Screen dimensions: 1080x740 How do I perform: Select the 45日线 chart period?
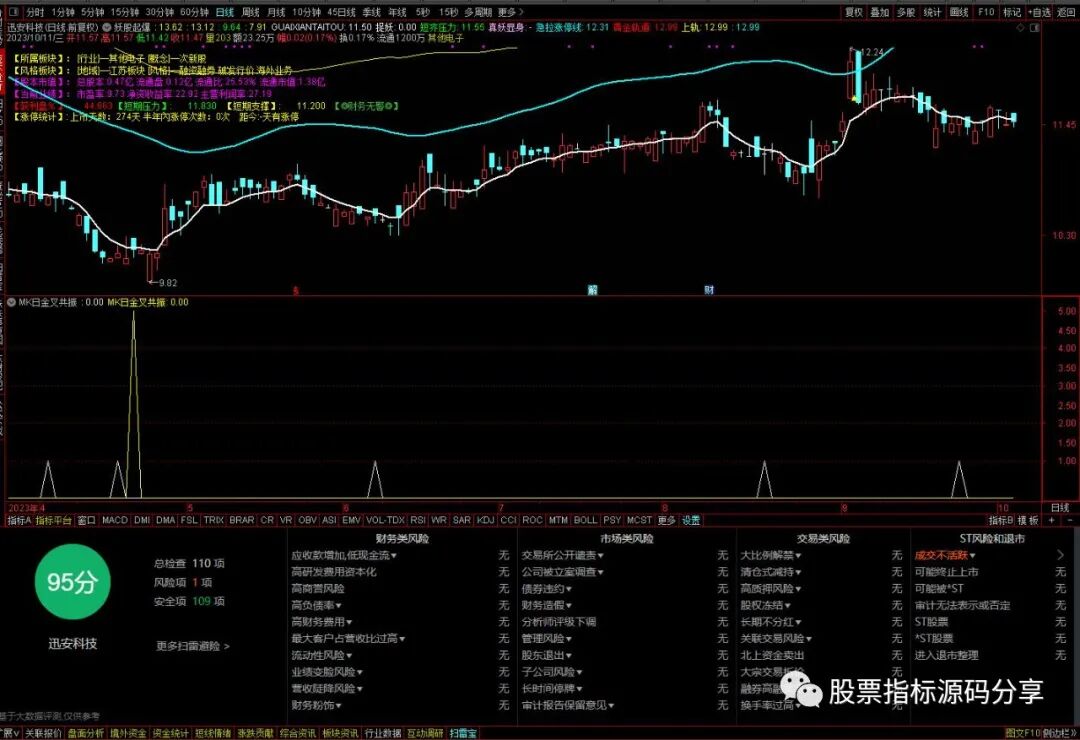(x=342, y=12)
